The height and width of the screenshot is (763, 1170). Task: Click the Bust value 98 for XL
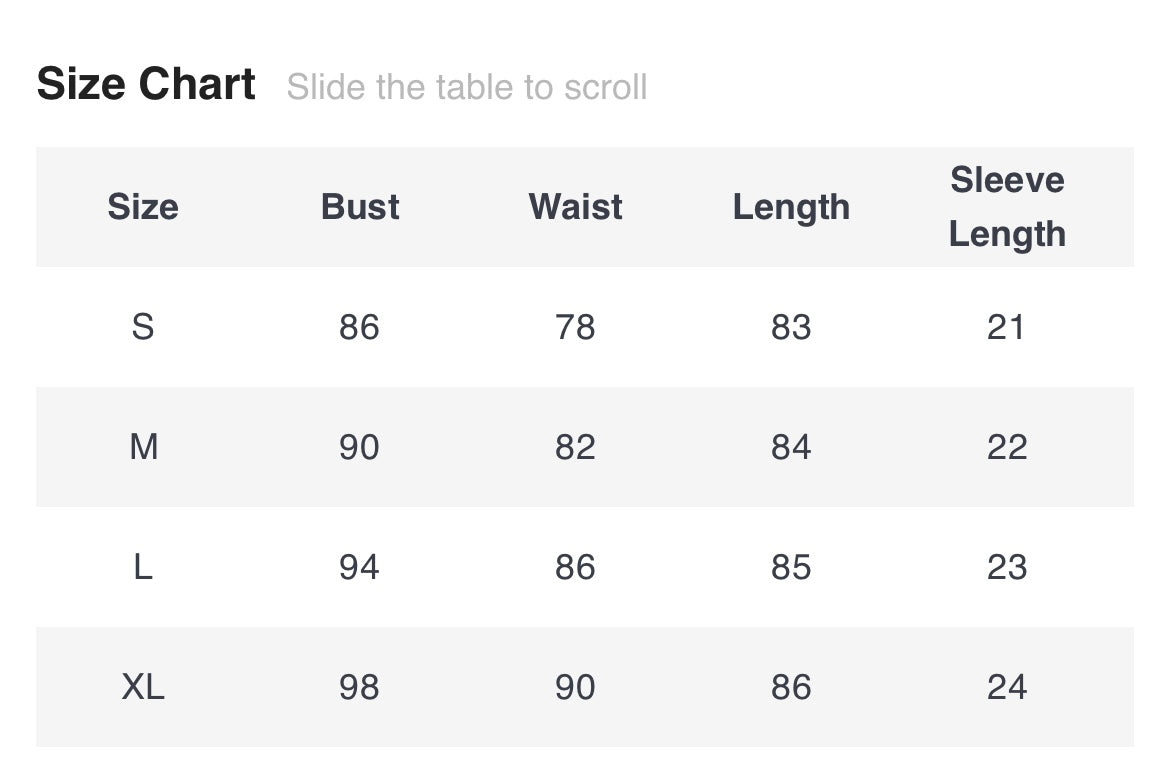(359, 687)
